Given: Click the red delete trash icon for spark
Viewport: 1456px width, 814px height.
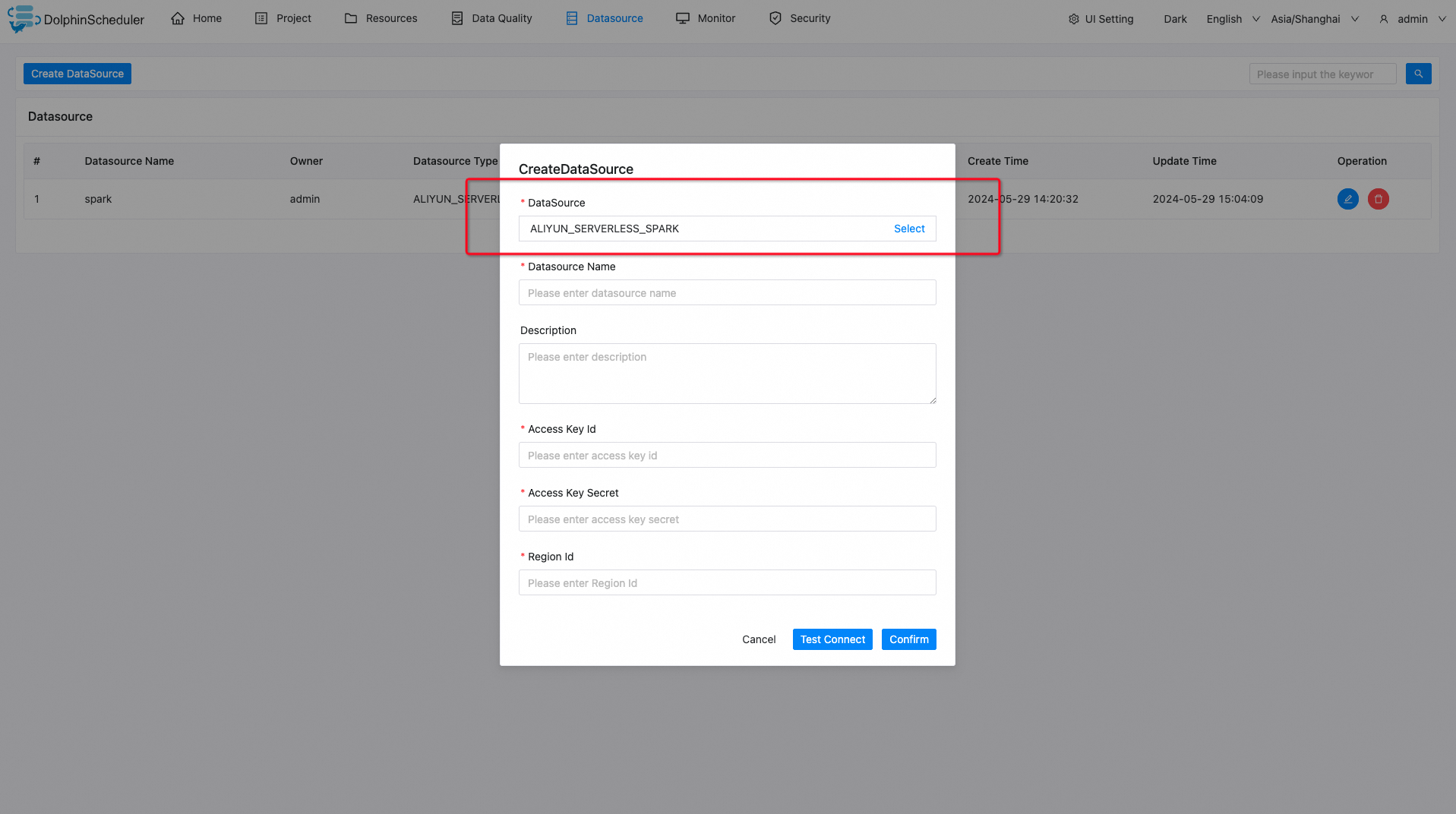Looking at the screenshot, I should 1378,199.
